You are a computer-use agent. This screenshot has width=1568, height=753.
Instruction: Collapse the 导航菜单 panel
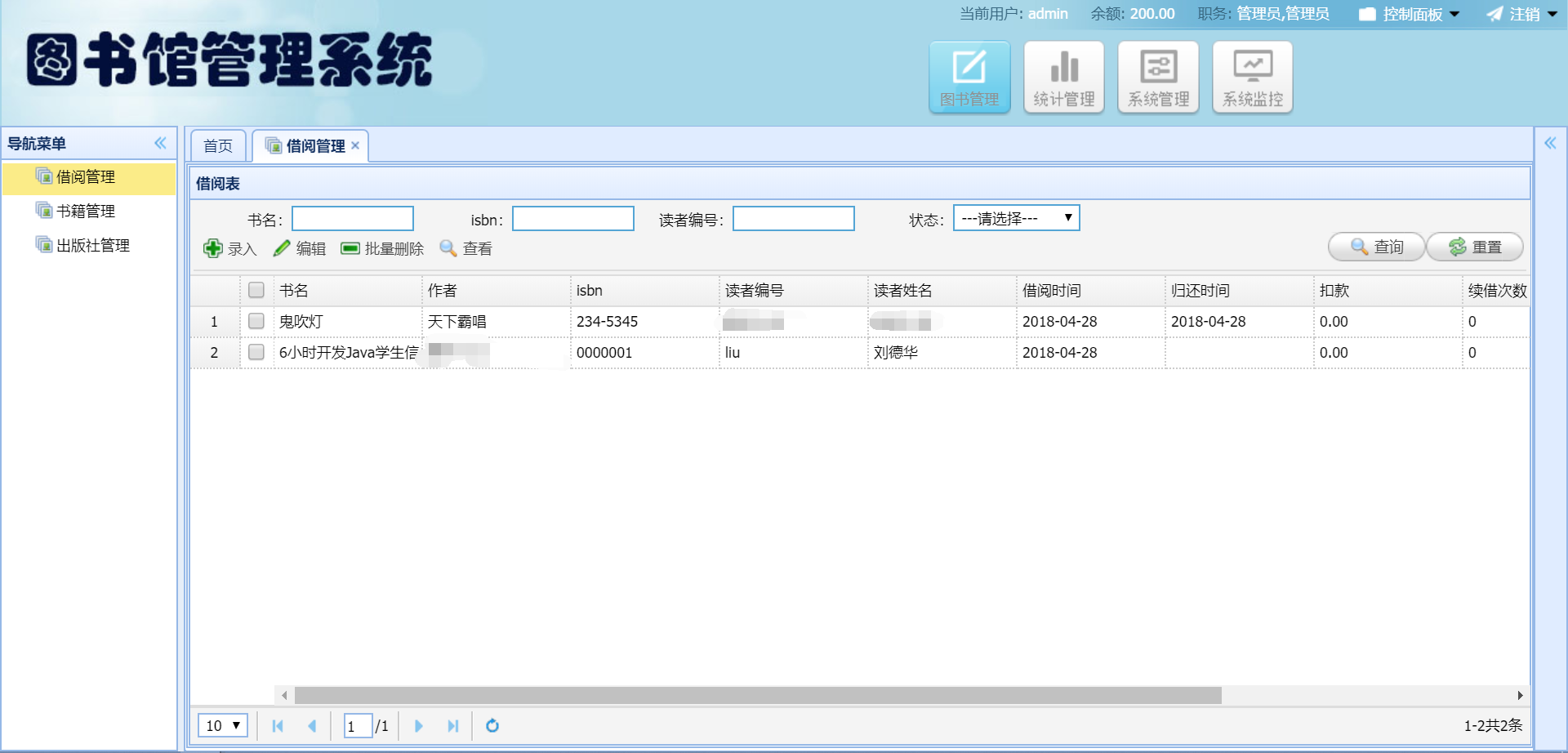pyautogui.click(x=161, y=144)
